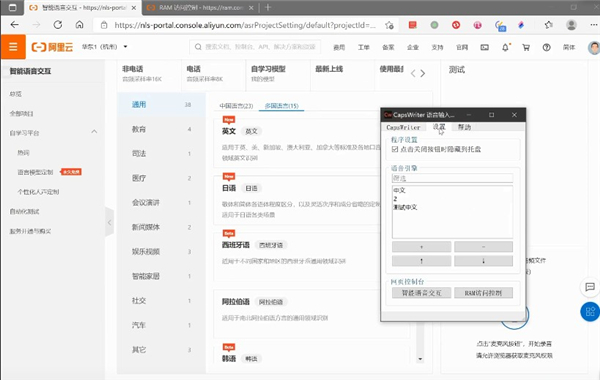This screenshot has width=600, height=380.
Task: Open the region dropdown 华东1
Action: pyautogui.click(x=104, y=47)
